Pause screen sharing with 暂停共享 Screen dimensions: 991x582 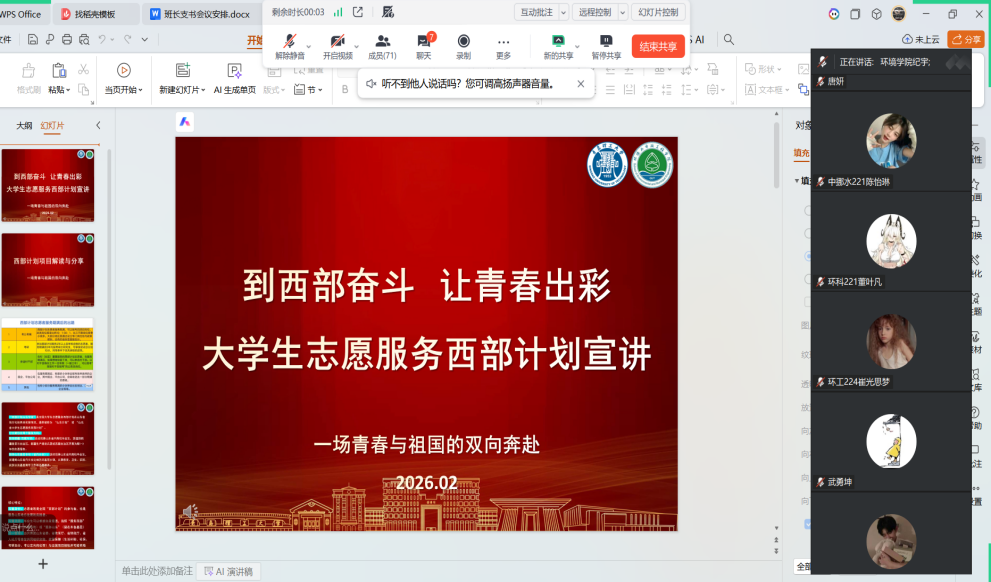[606, 46]
